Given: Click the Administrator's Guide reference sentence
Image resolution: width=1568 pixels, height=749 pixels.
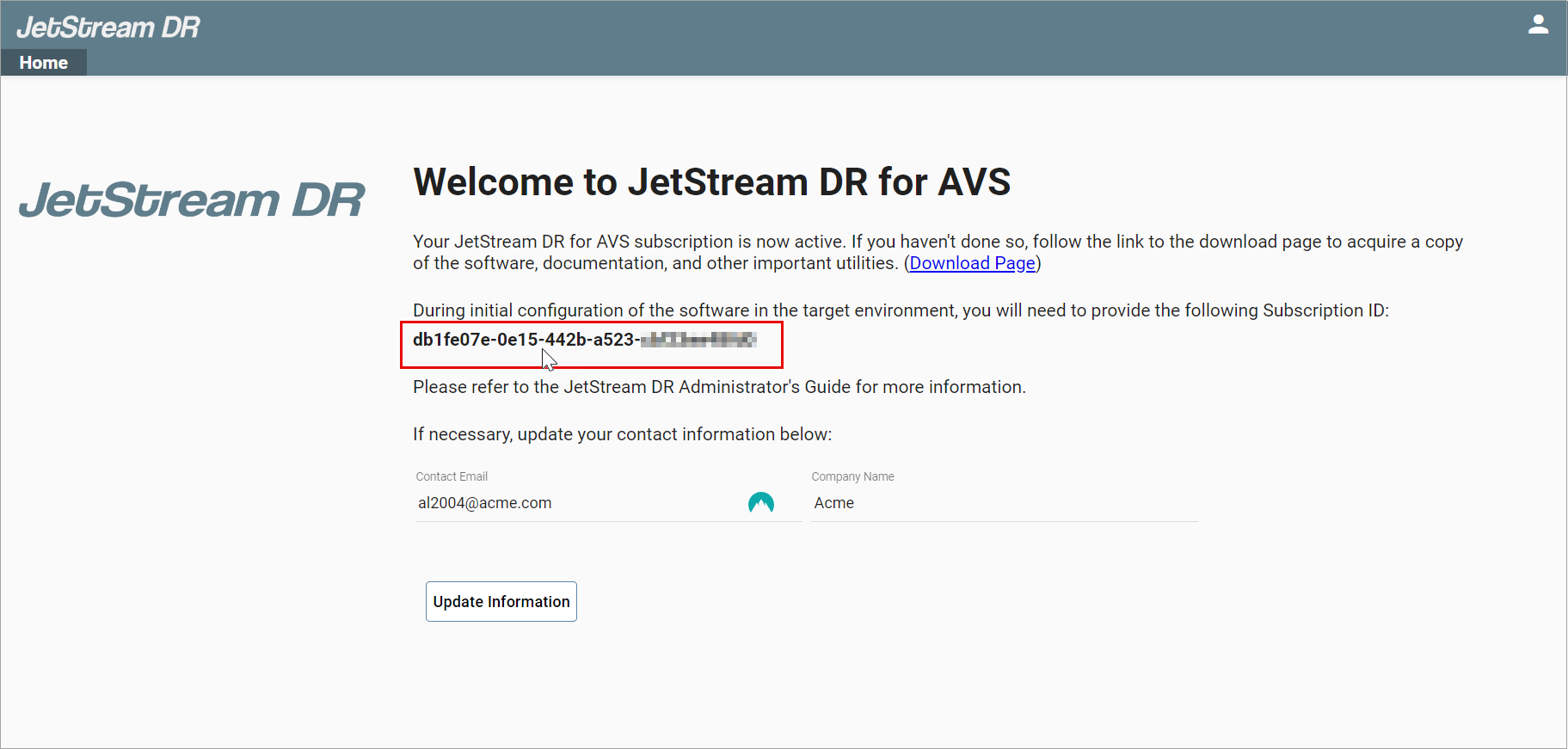Looking at the screenshot, I should pos(718,387).
